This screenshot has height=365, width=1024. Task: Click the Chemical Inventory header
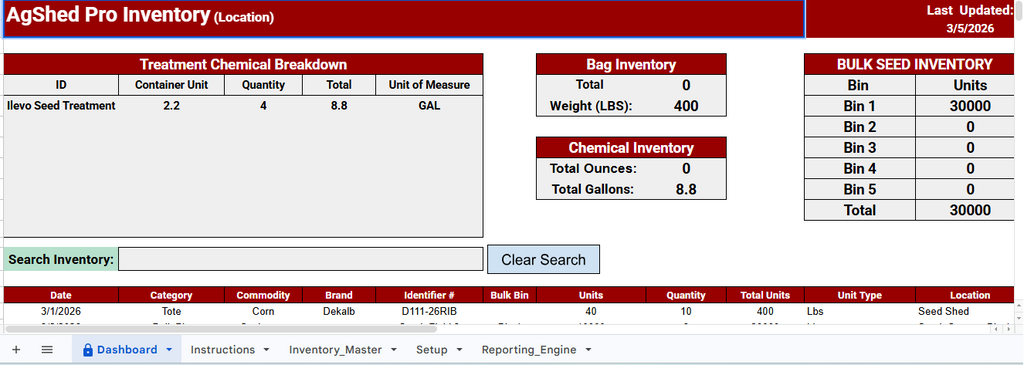[631, 148]
